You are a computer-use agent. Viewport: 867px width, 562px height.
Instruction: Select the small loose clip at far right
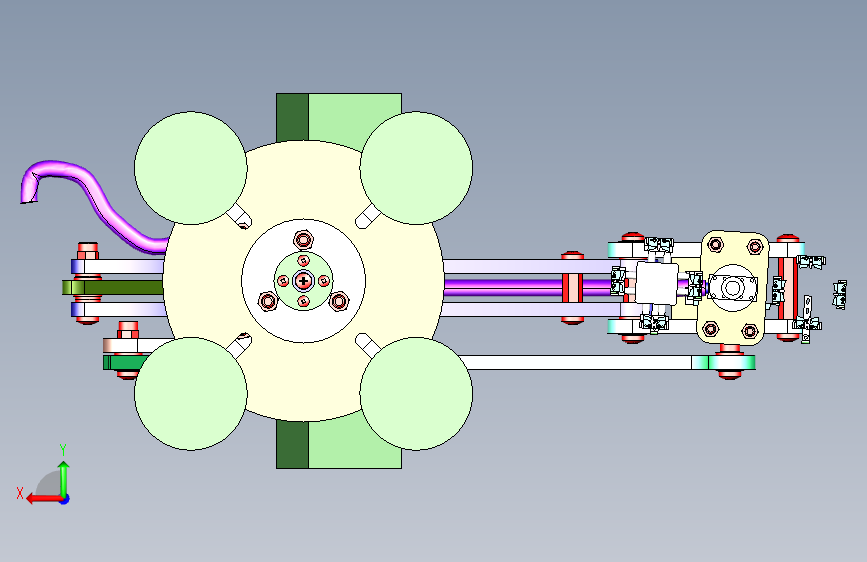point(840,295)
